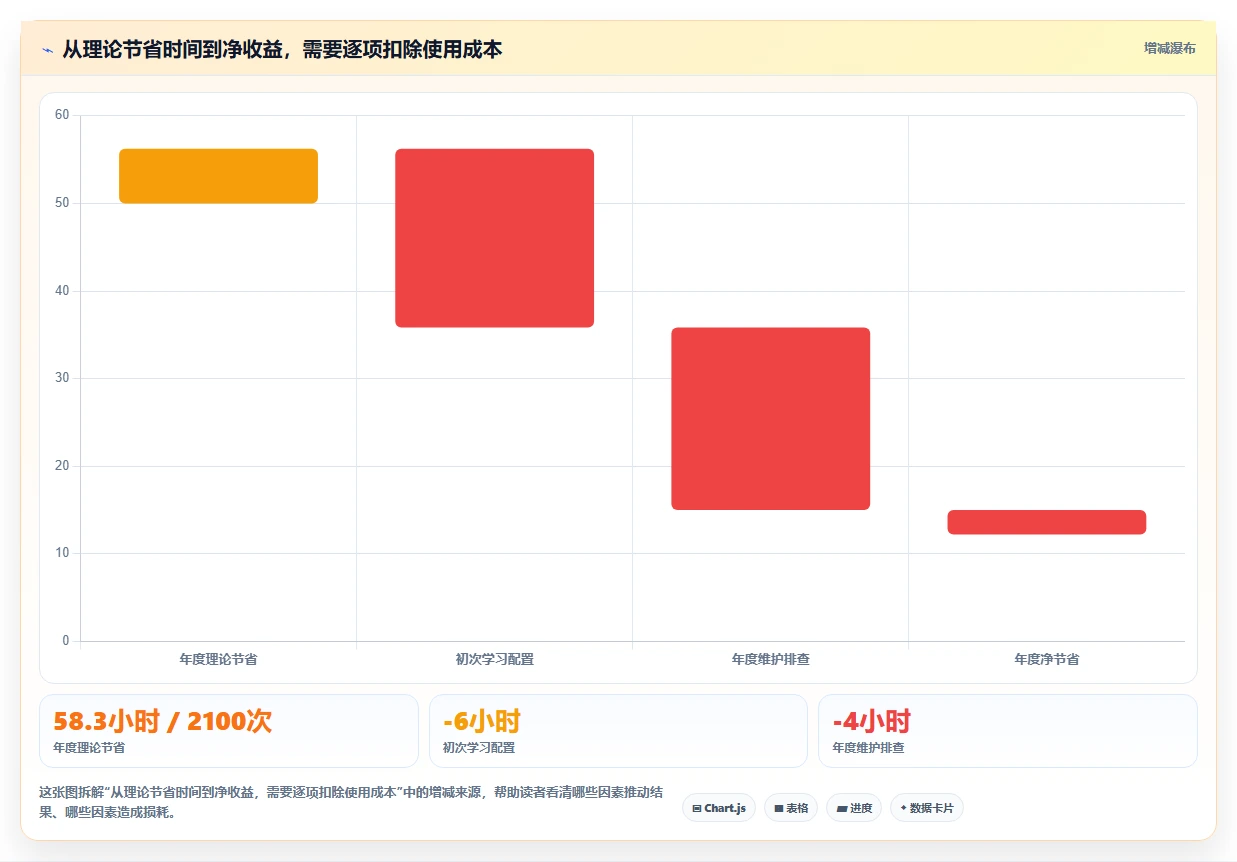The height and width of the screenshot is (862, 1237).
Task: Click the y-axis value 30
Action: click(x=62, y=378)
